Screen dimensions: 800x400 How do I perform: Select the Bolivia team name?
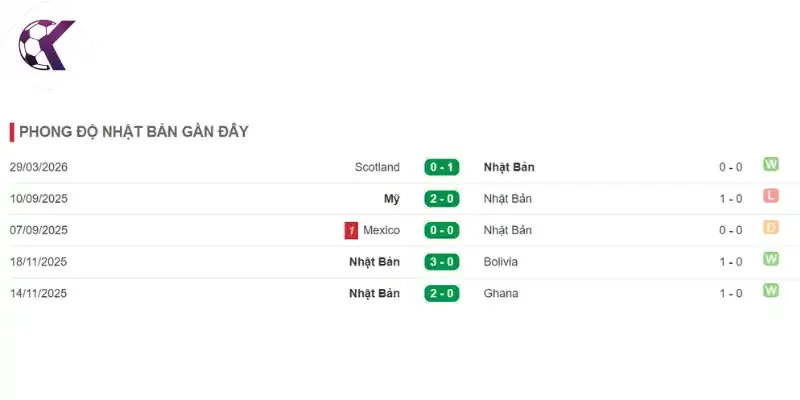click(501, 262)
